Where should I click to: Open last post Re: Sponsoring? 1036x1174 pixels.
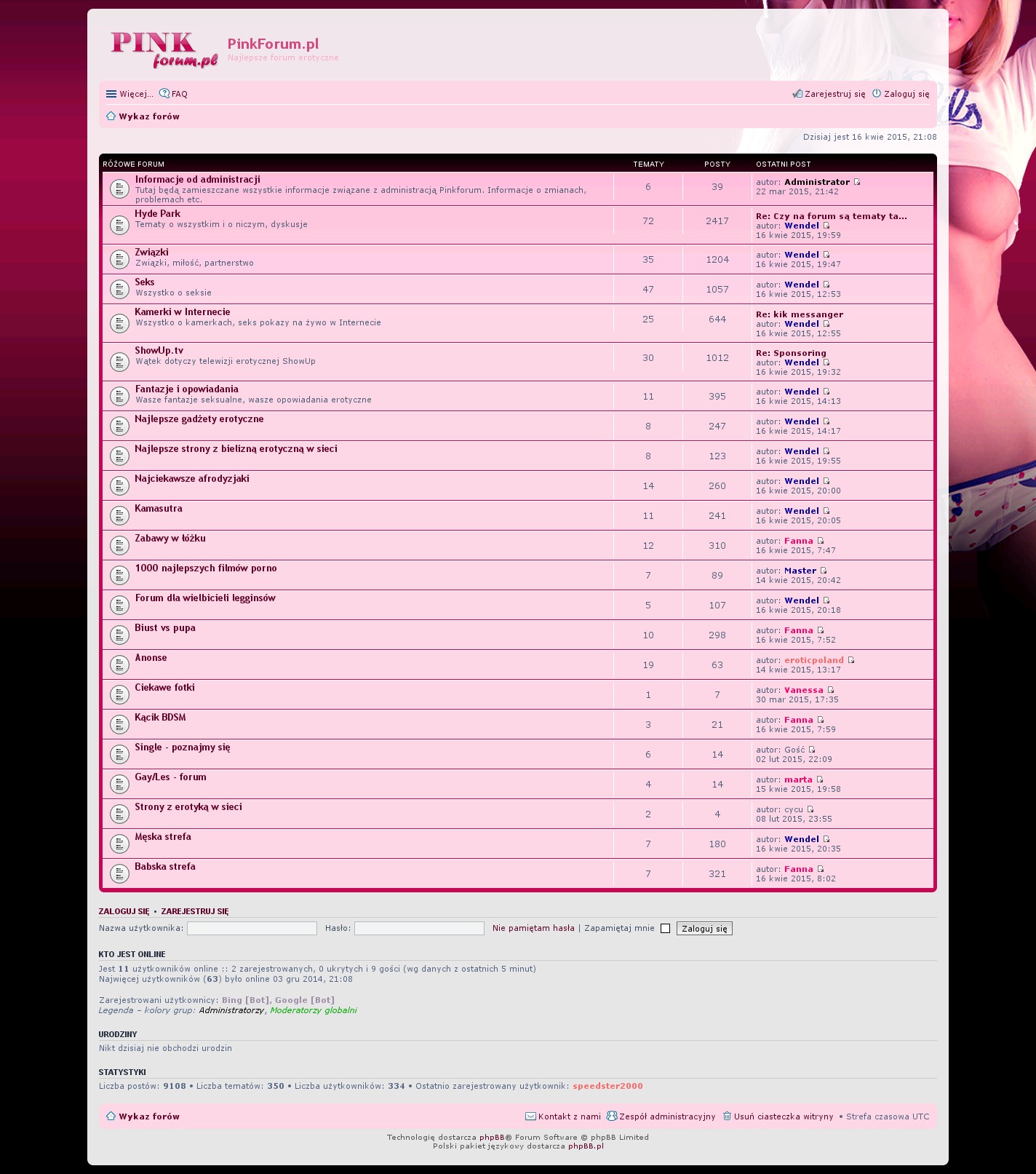point(791,353)
